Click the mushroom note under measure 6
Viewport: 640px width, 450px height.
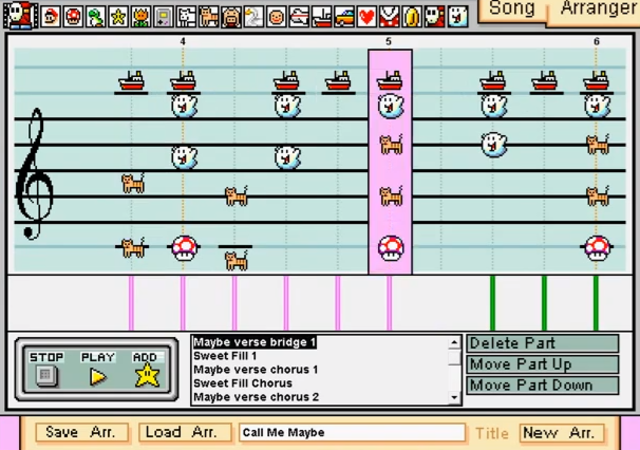597,247
